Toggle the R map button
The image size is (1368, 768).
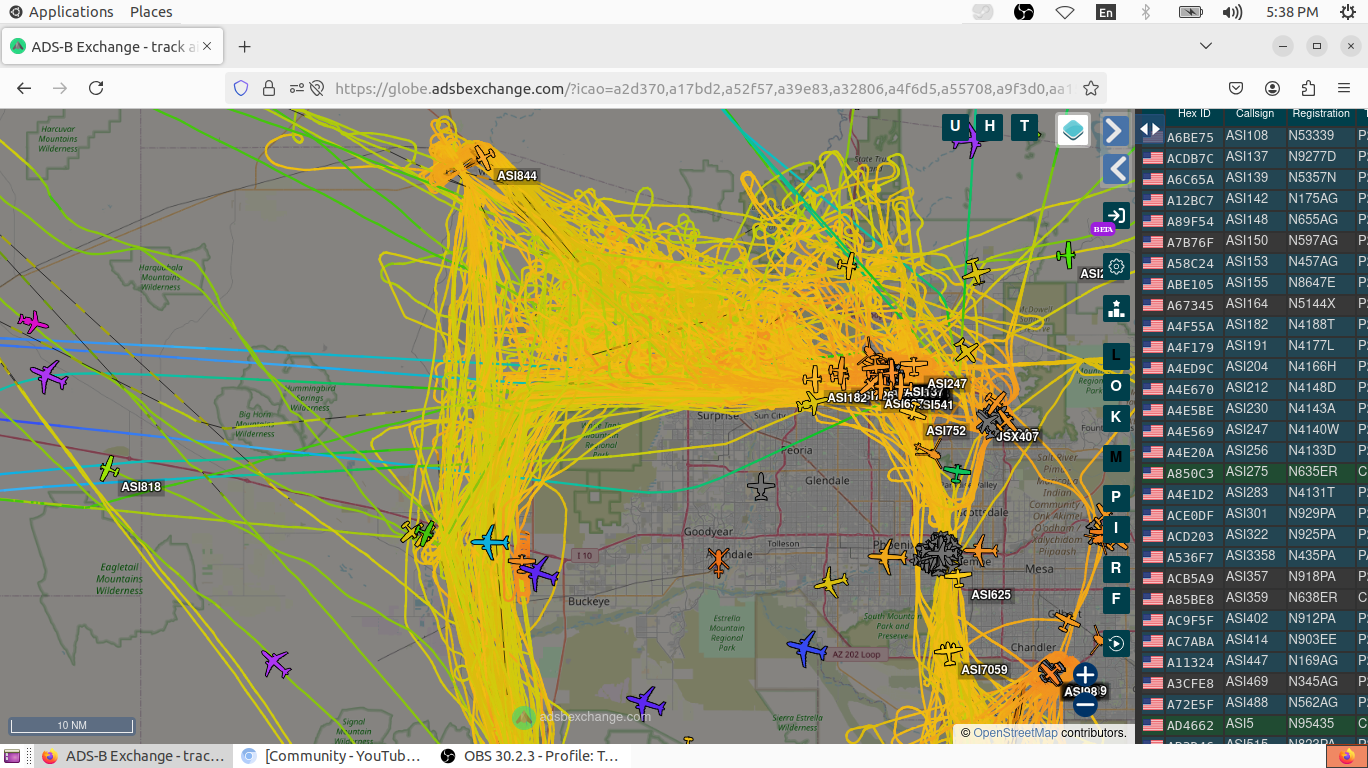[1116, 568]
